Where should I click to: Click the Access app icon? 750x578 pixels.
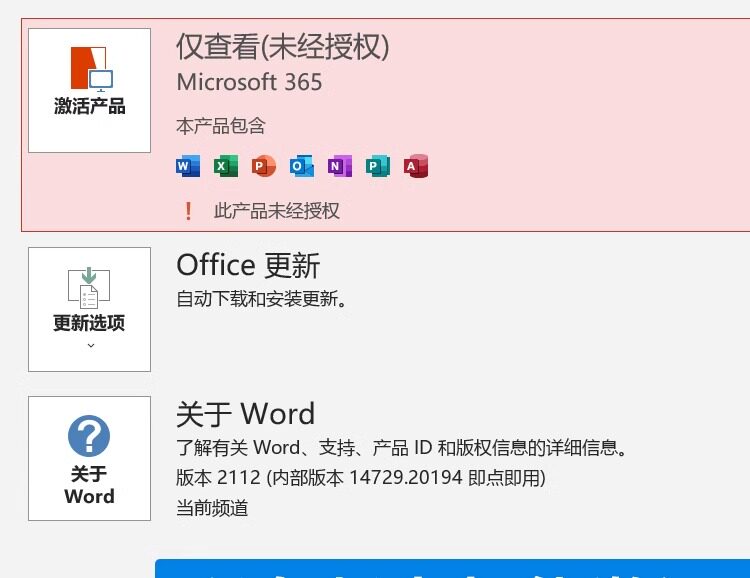[x=416, y=166]
